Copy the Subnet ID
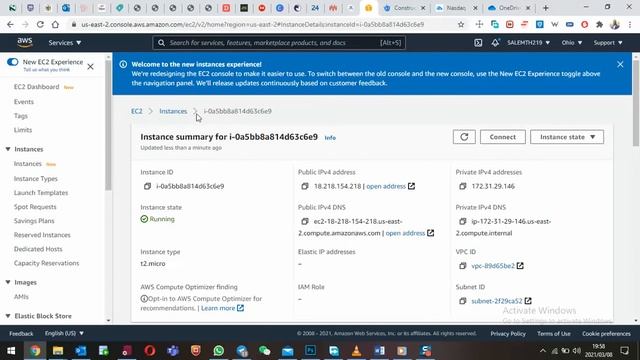The width and height of the screenshot is (640, 360). click(462, 301)
